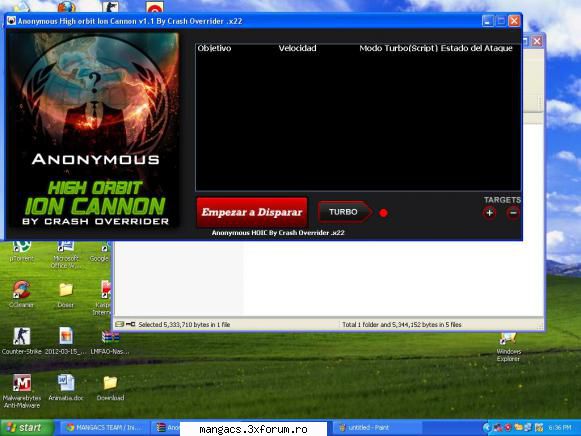This screenshot has width=581, height=436.
Task: Click the TURBO button
Action: pyautogui.click(x=345, y=212)
